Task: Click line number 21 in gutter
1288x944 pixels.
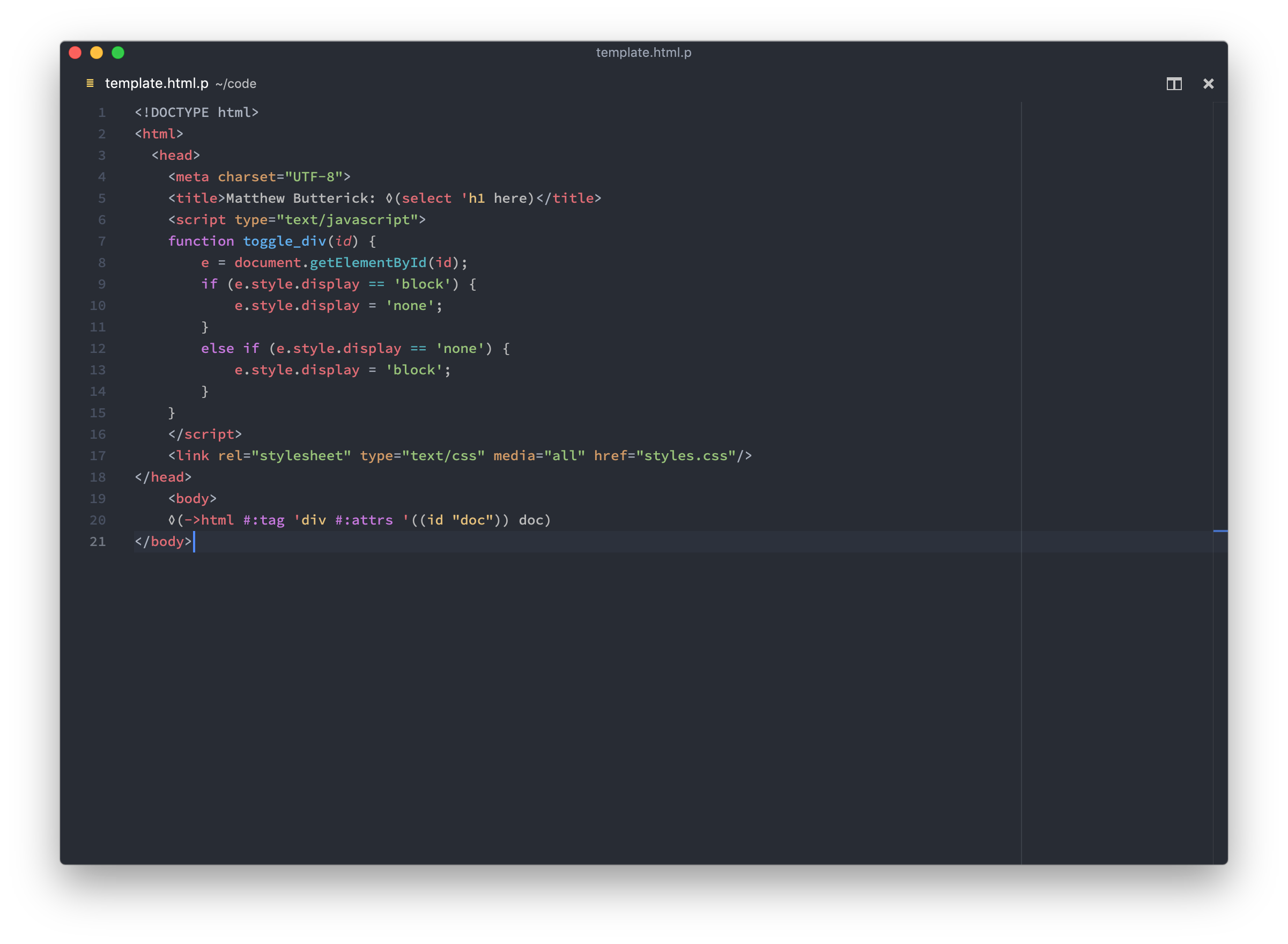Action: (x=98, y=541)
